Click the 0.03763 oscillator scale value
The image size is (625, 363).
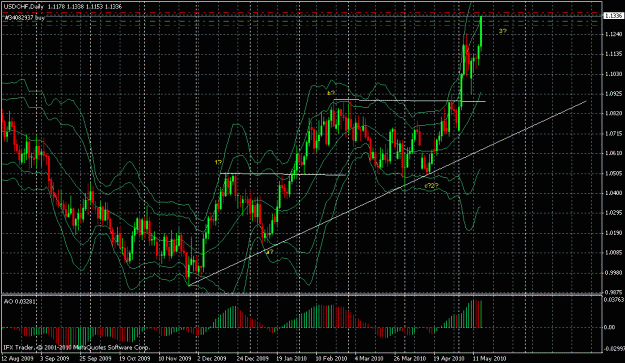(613, 300)
